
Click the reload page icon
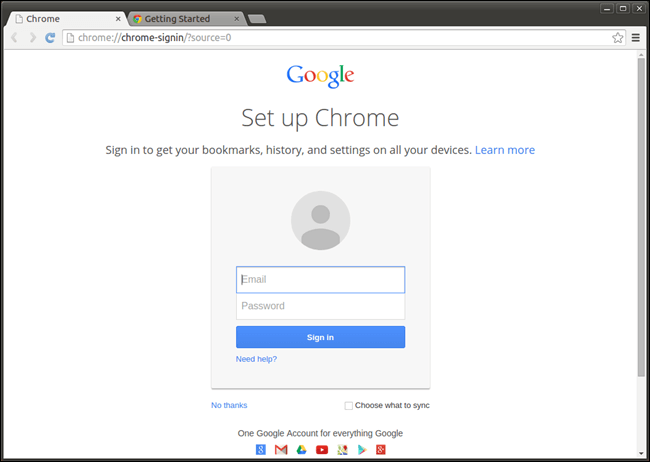[50, 38]
